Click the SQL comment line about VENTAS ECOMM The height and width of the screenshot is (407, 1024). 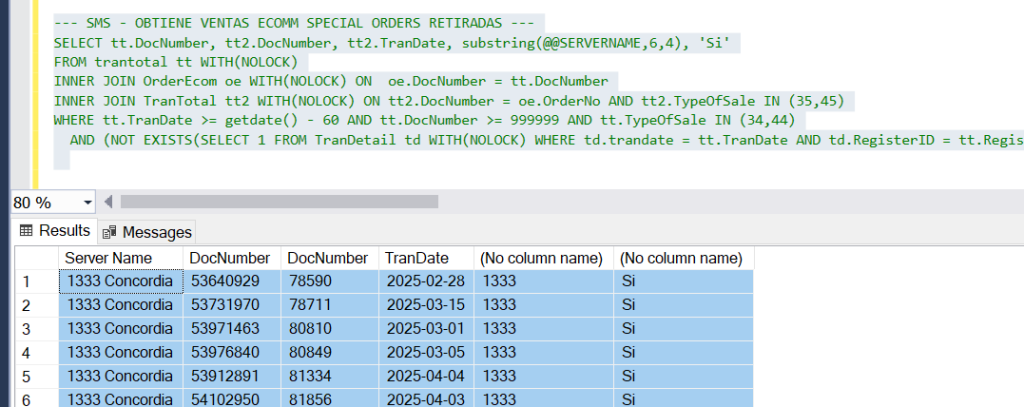click(x=295, y=24)
